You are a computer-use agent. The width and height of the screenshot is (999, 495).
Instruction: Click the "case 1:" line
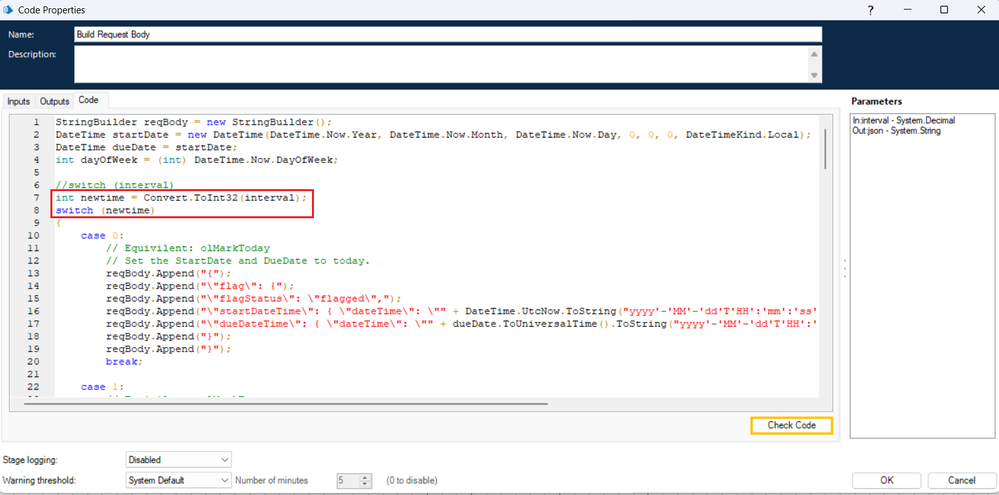(103, 387)
